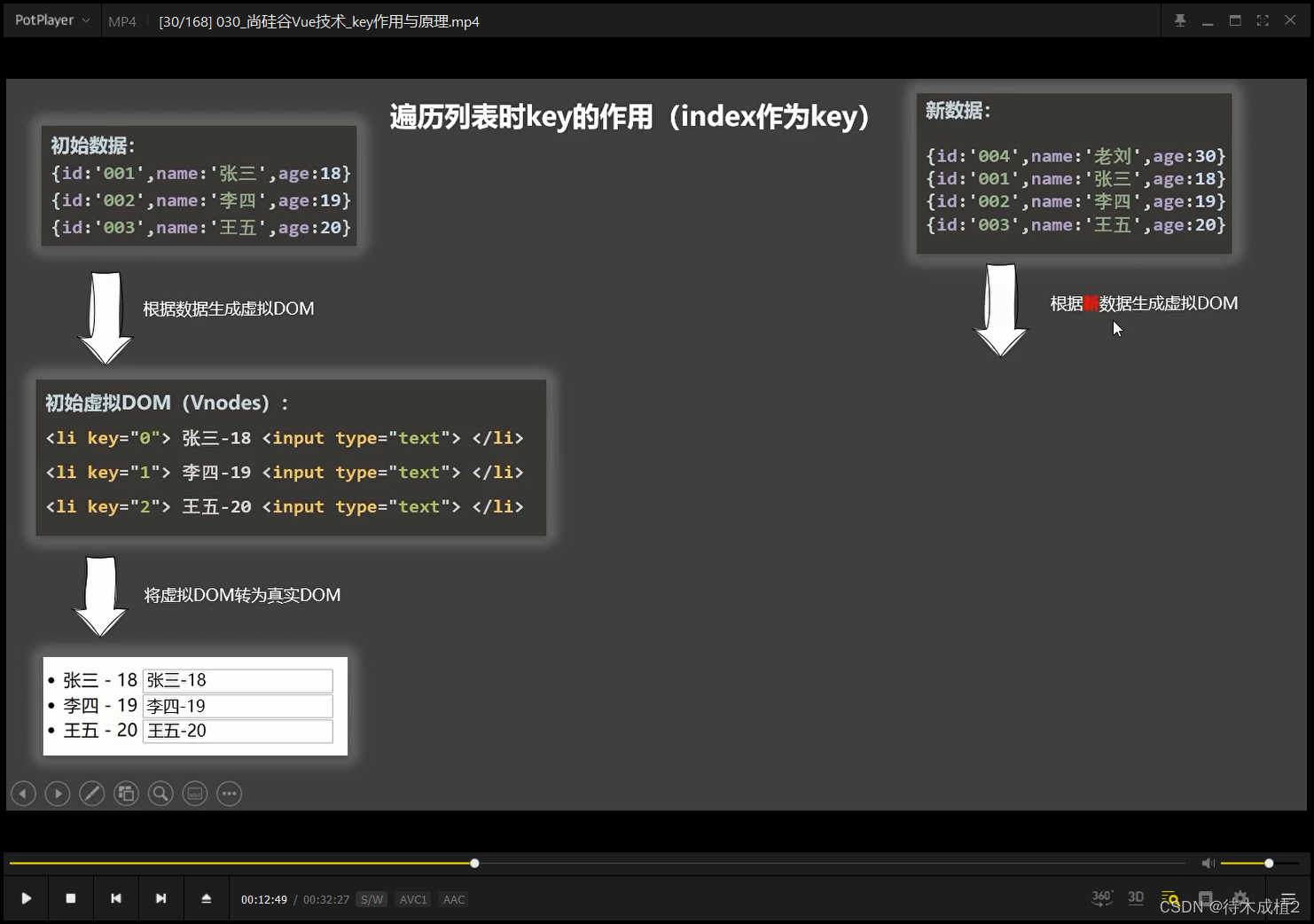This screenshot has width=1314, height=924.
Task: Click the MP4 format label in the title bar
Action: (122, 21)
